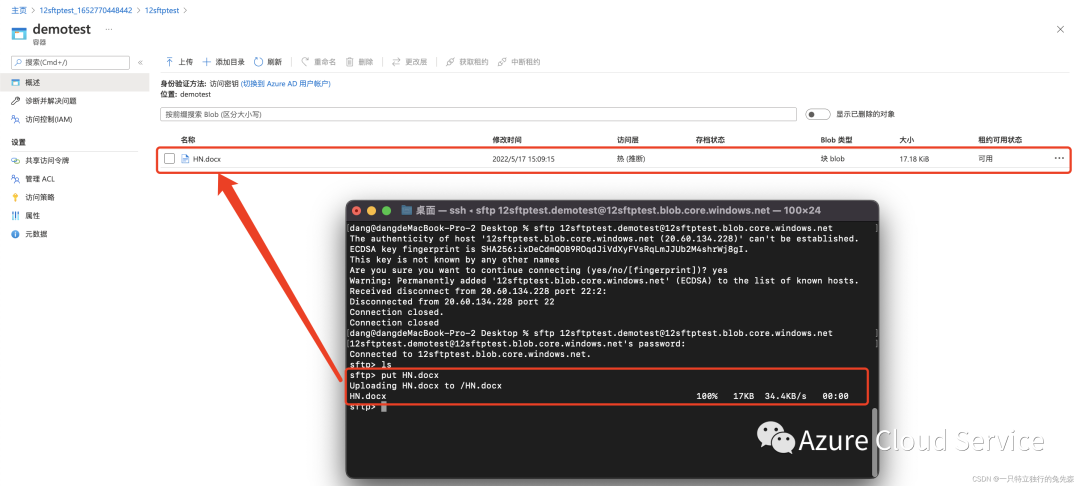Image resolution: width=1080 pixels, height=486 pixels.
Task: Click the sftp> prompt cursor in terminal
Action: [384, 407]
